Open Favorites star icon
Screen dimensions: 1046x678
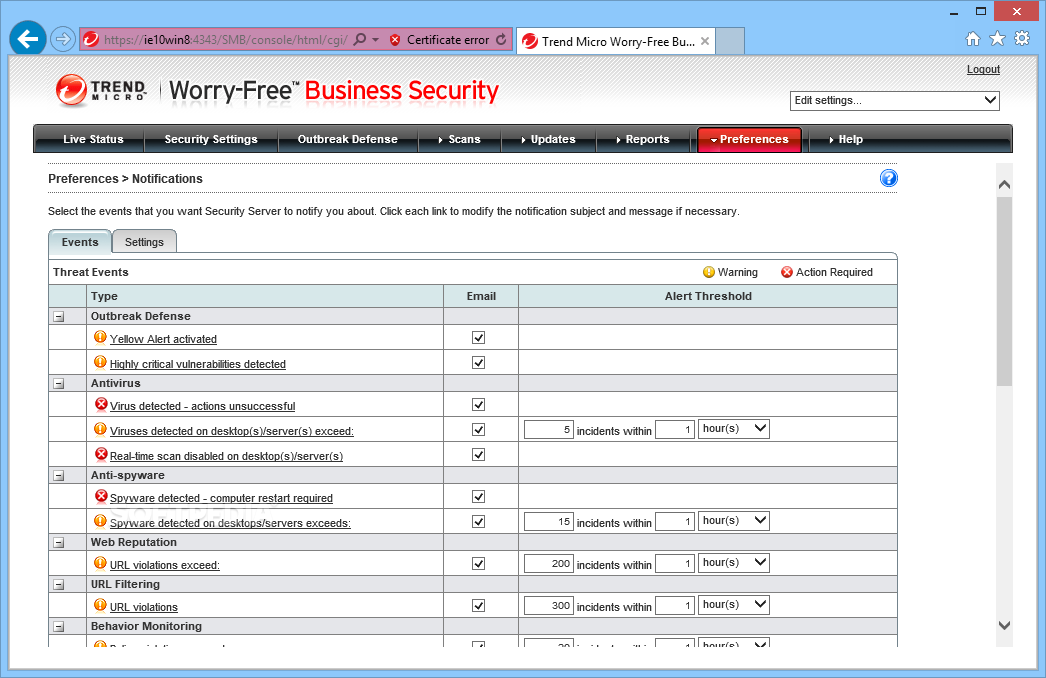997,39
